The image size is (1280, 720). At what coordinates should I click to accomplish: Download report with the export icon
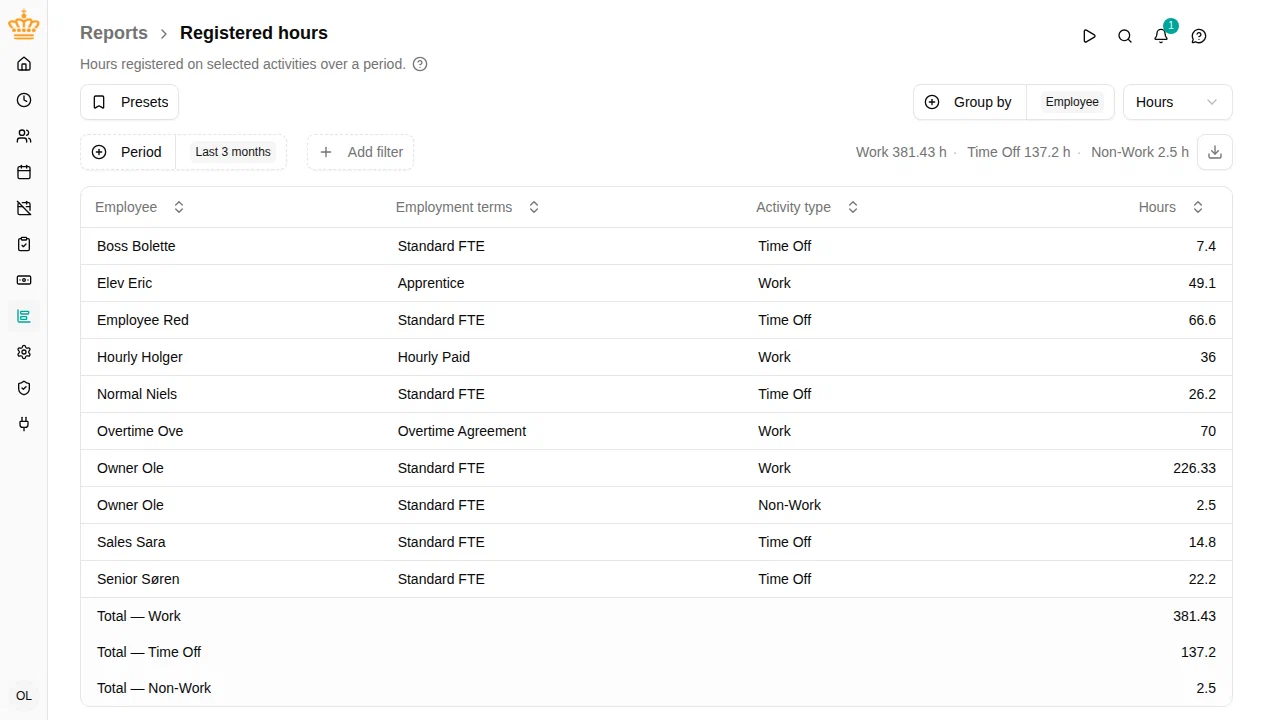1215,152
